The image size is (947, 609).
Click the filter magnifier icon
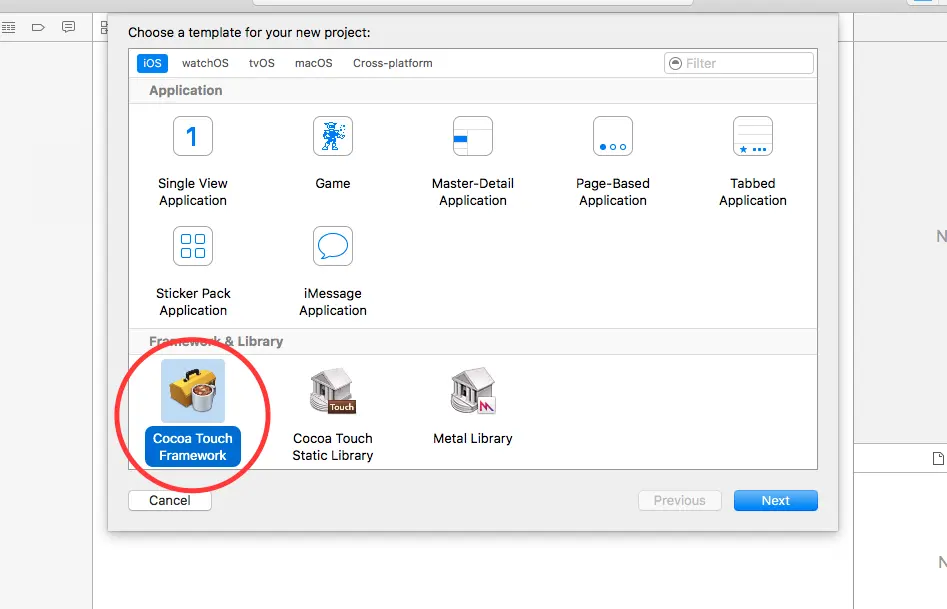point(675,63)
